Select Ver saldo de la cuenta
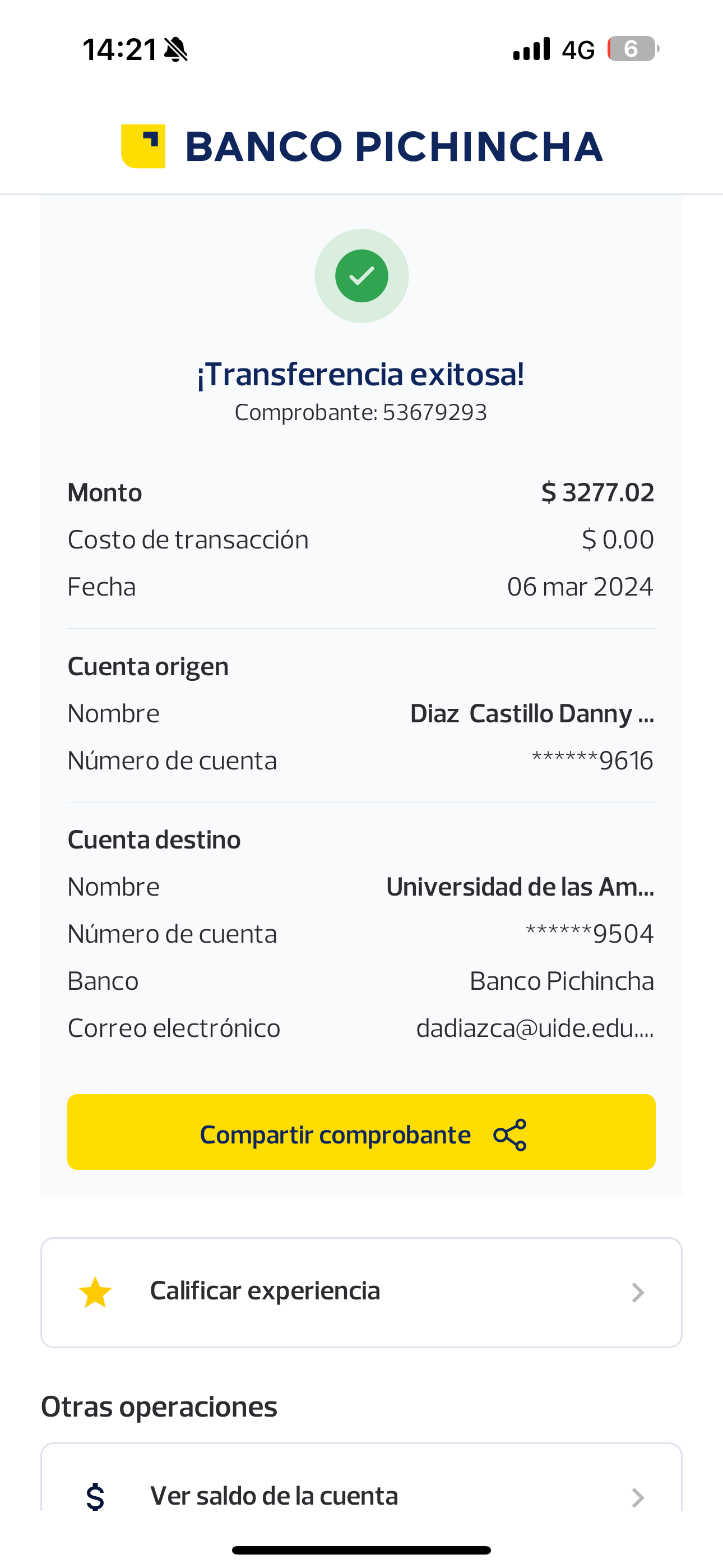 click(x=274, y=1496)
